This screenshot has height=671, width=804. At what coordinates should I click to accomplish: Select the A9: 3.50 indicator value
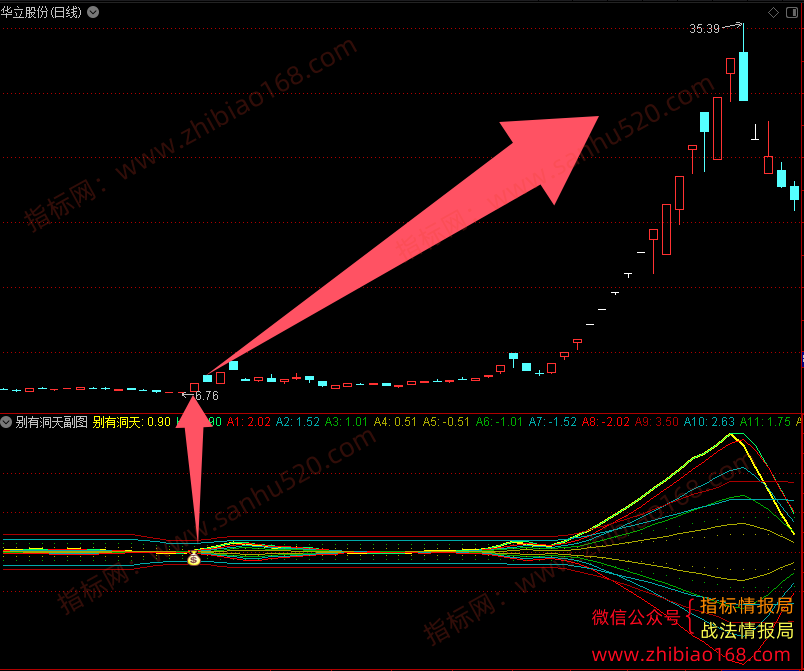pos(657,422)
